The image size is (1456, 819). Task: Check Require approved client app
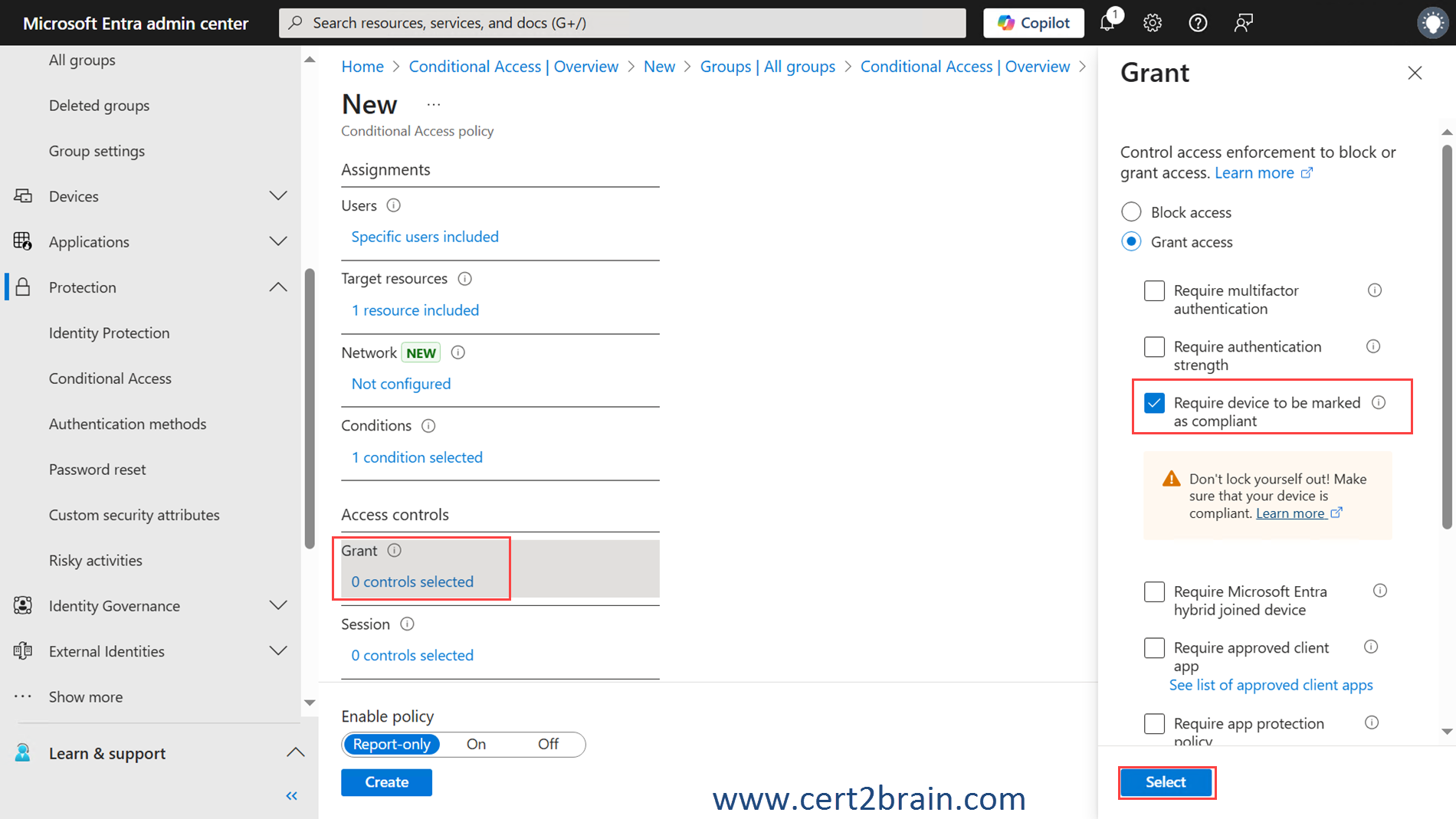[x=1154, y=647]
